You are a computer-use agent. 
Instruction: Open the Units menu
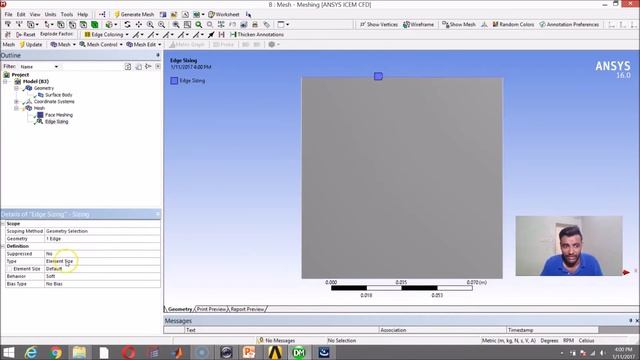(50, 14)
